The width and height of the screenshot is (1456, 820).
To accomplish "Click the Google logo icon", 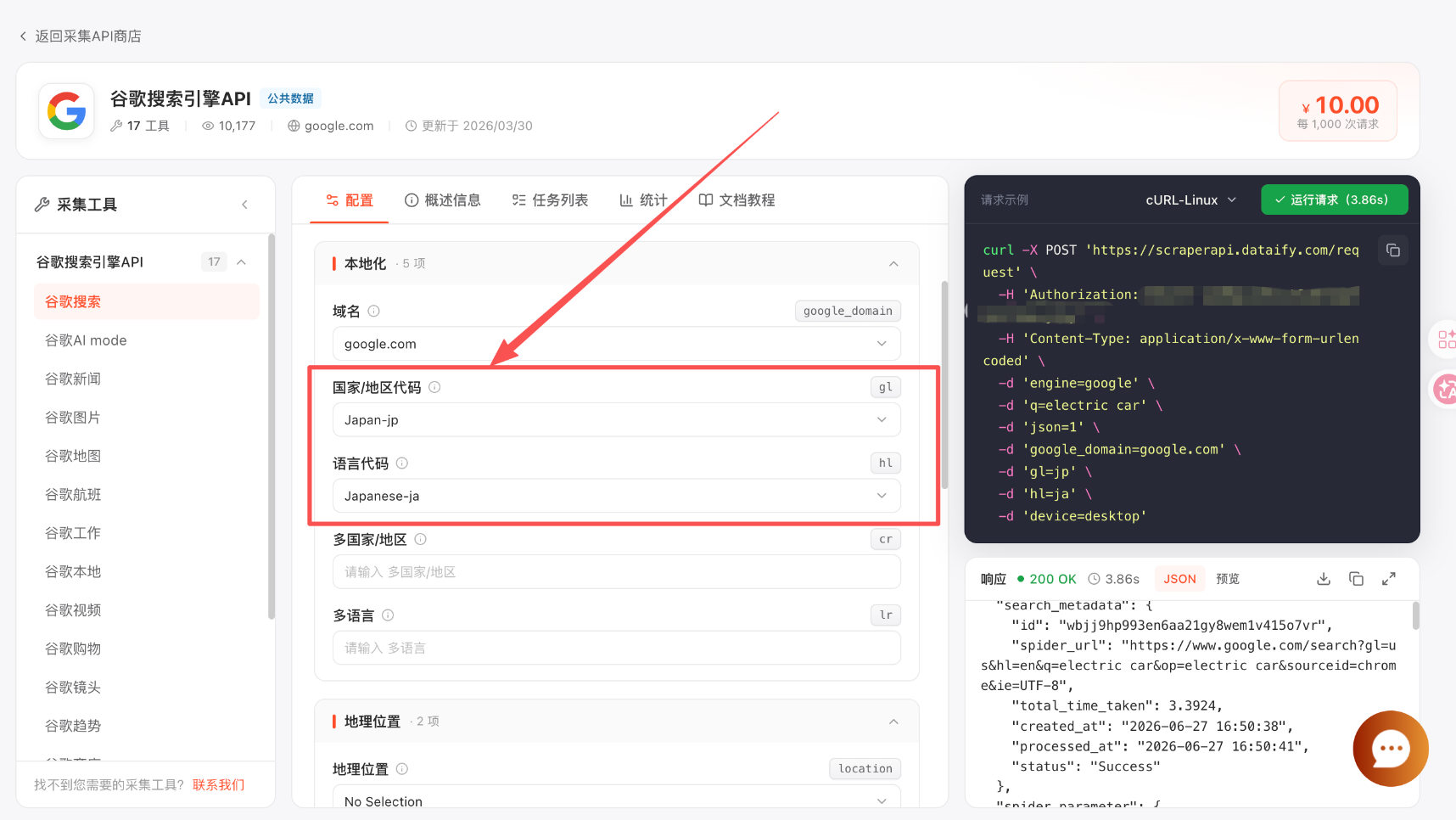I will [x=66, y=111].
